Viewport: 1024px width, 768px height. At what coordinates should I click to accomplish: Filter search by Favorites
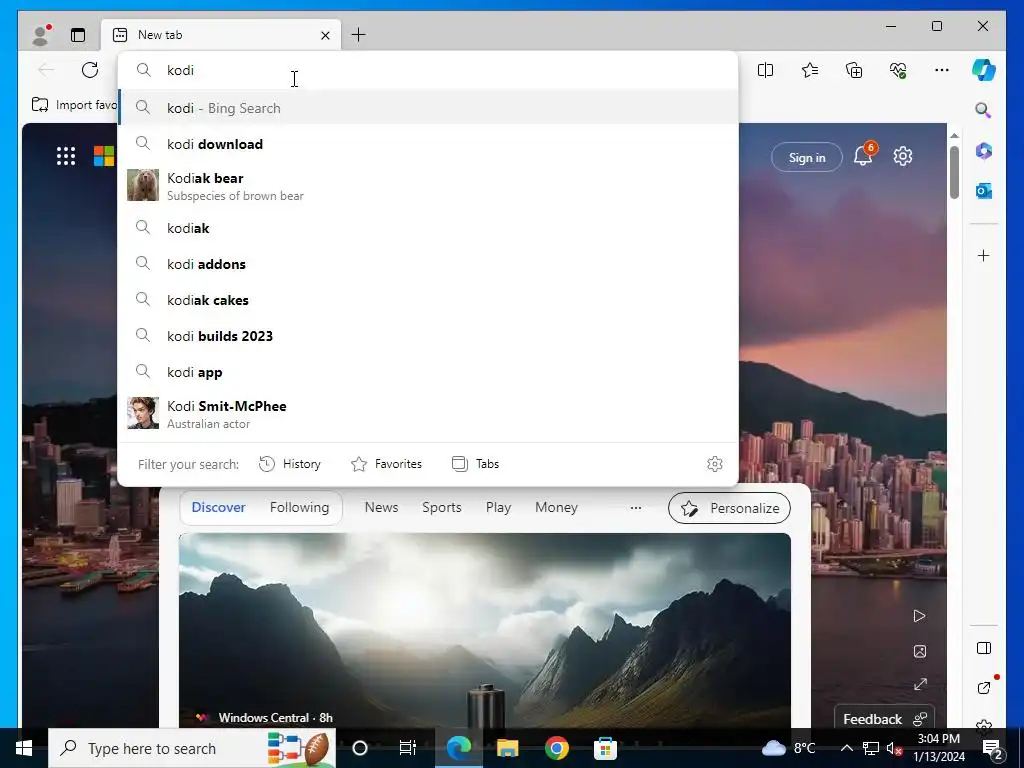(x=387, y=464)
